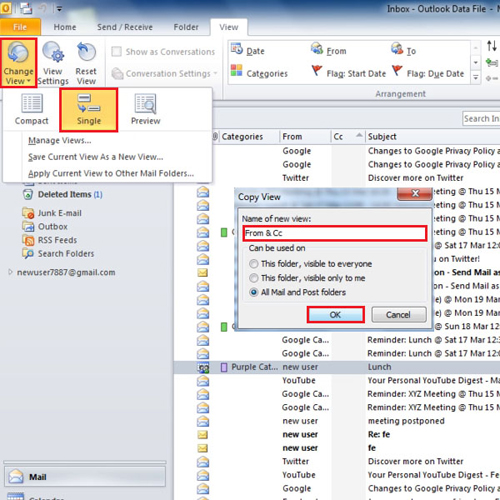
Task: Close the Copy View dialog with X
Action: tap(415, 193)
